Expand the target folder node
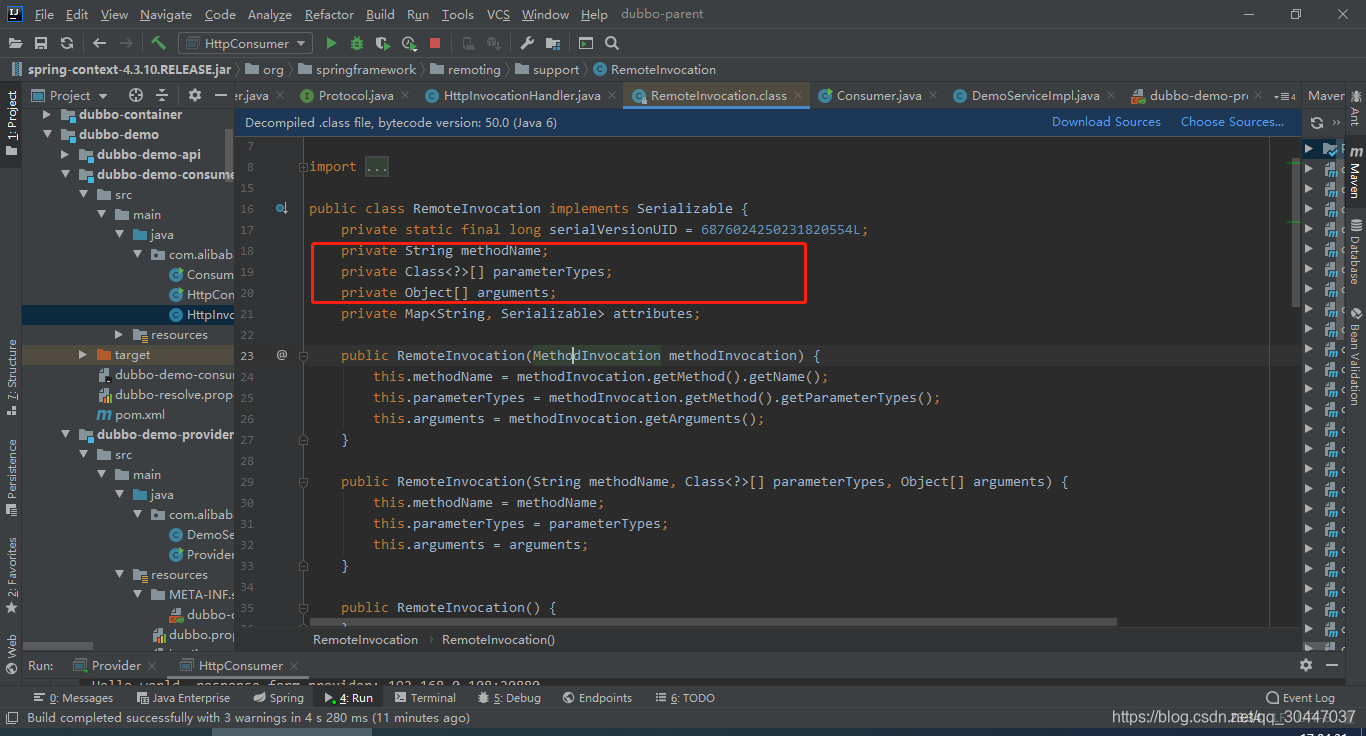This screenshot has height=736, width=1366. 84,354
